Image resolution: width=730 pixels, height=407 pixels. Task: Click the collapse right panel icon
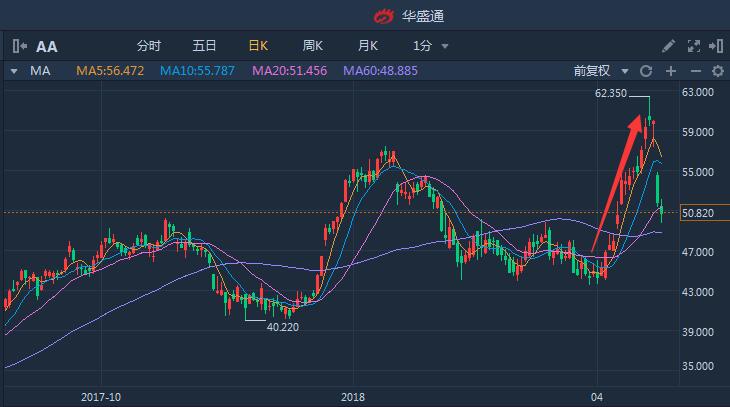tap(717, 46)
